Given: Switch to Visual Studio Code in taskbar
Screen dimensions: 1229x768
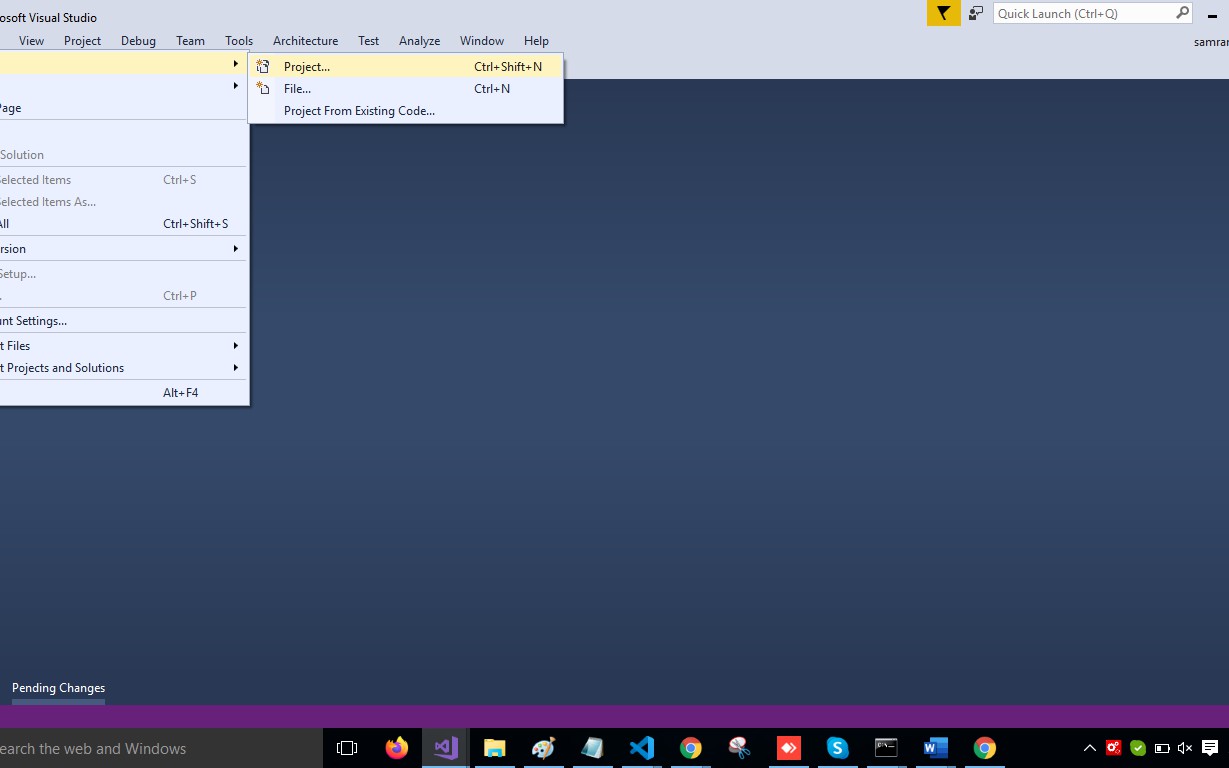Looking at the screenshot, I should [641, 748].
